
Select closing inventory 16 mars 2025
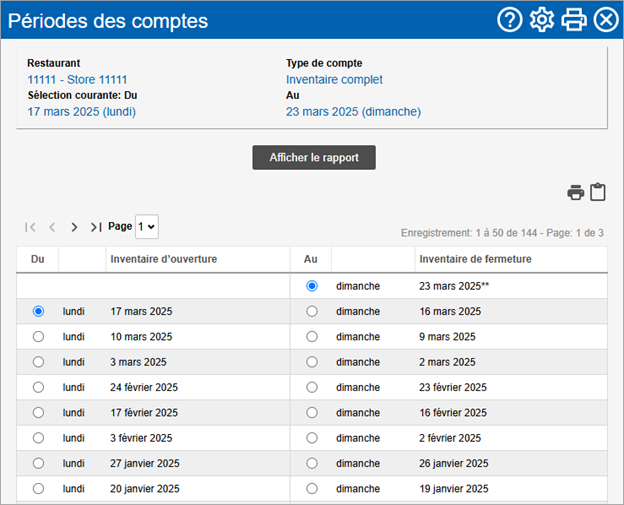[x=312, y=311]
